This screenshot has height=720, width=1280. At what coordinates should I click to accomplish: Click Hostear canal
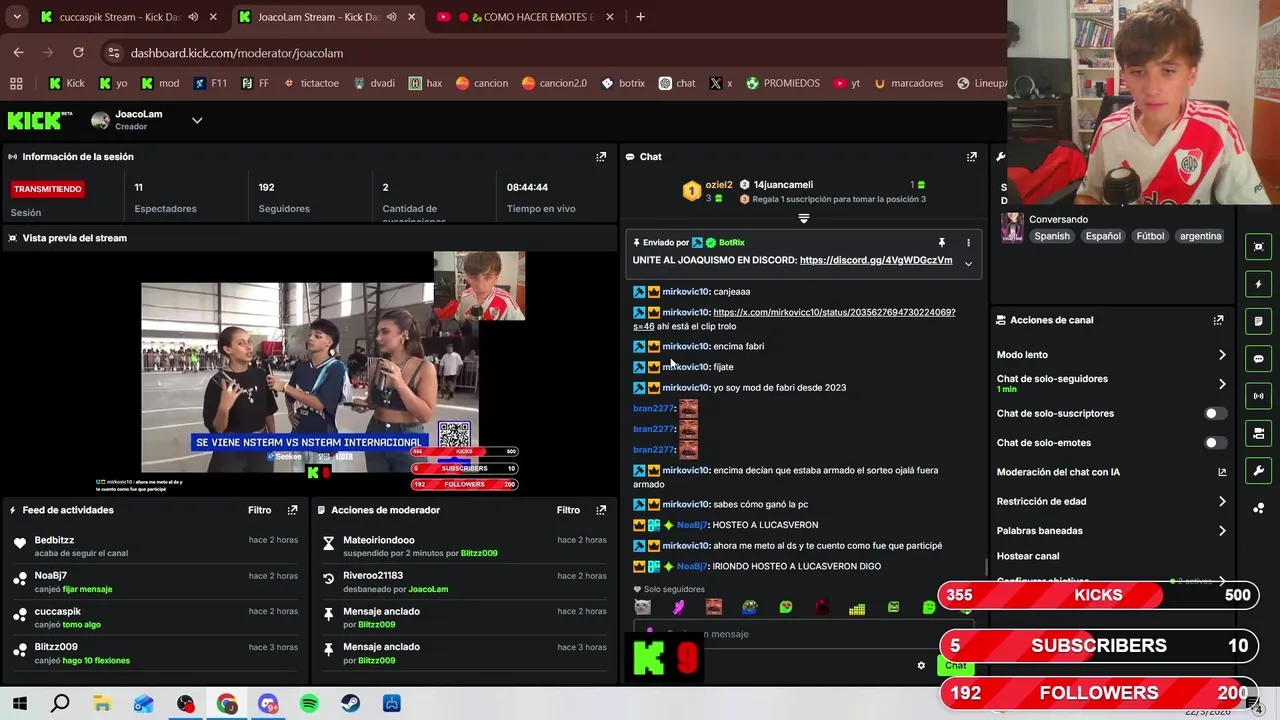tap(1028, 557)
